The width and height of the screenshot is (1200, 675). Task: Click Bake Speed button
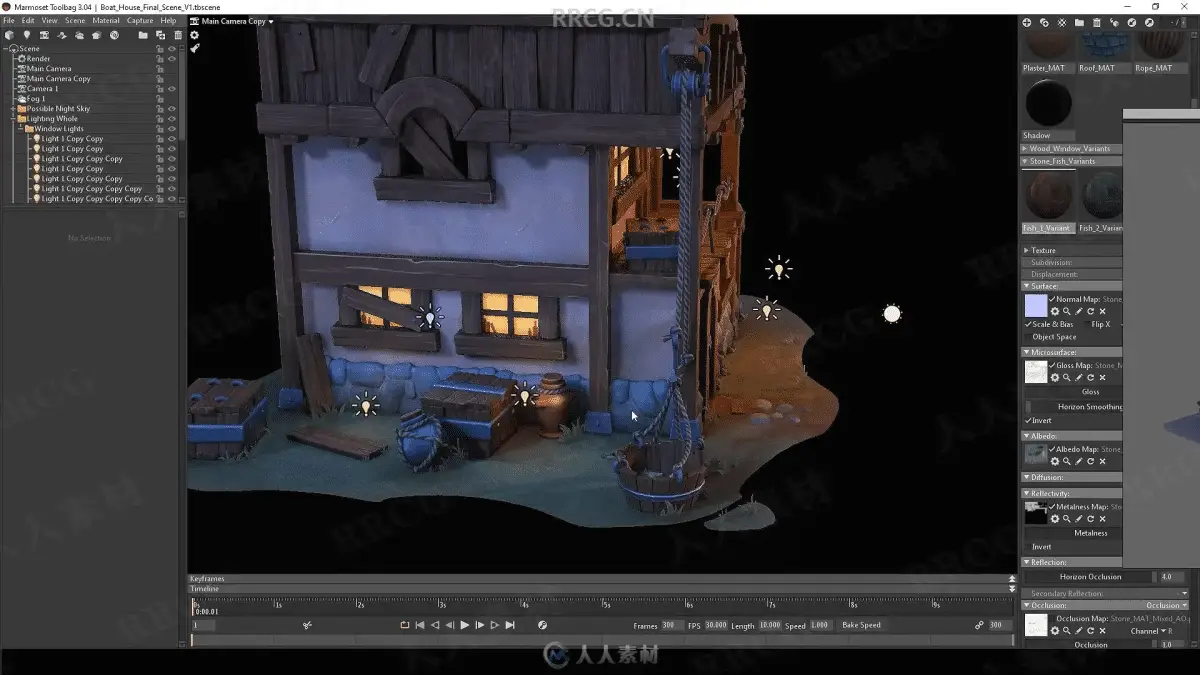(x=862, y=625)
